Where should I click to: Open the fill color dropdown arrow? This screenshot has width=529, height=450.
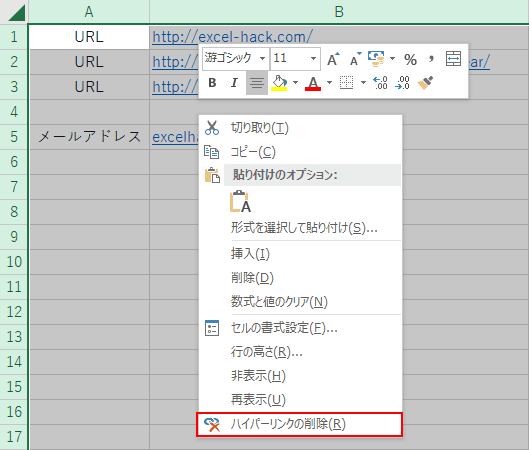click(x=296, y=82)
